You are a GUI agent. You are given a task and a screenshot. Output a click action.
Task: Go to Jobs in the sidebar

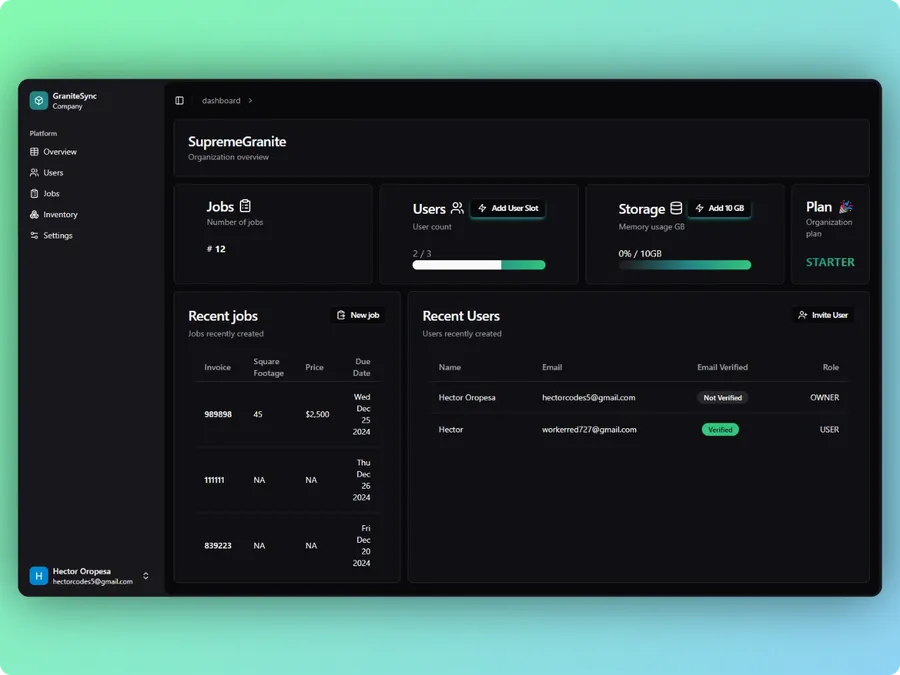pyautogui.click(x=51, y=194)
